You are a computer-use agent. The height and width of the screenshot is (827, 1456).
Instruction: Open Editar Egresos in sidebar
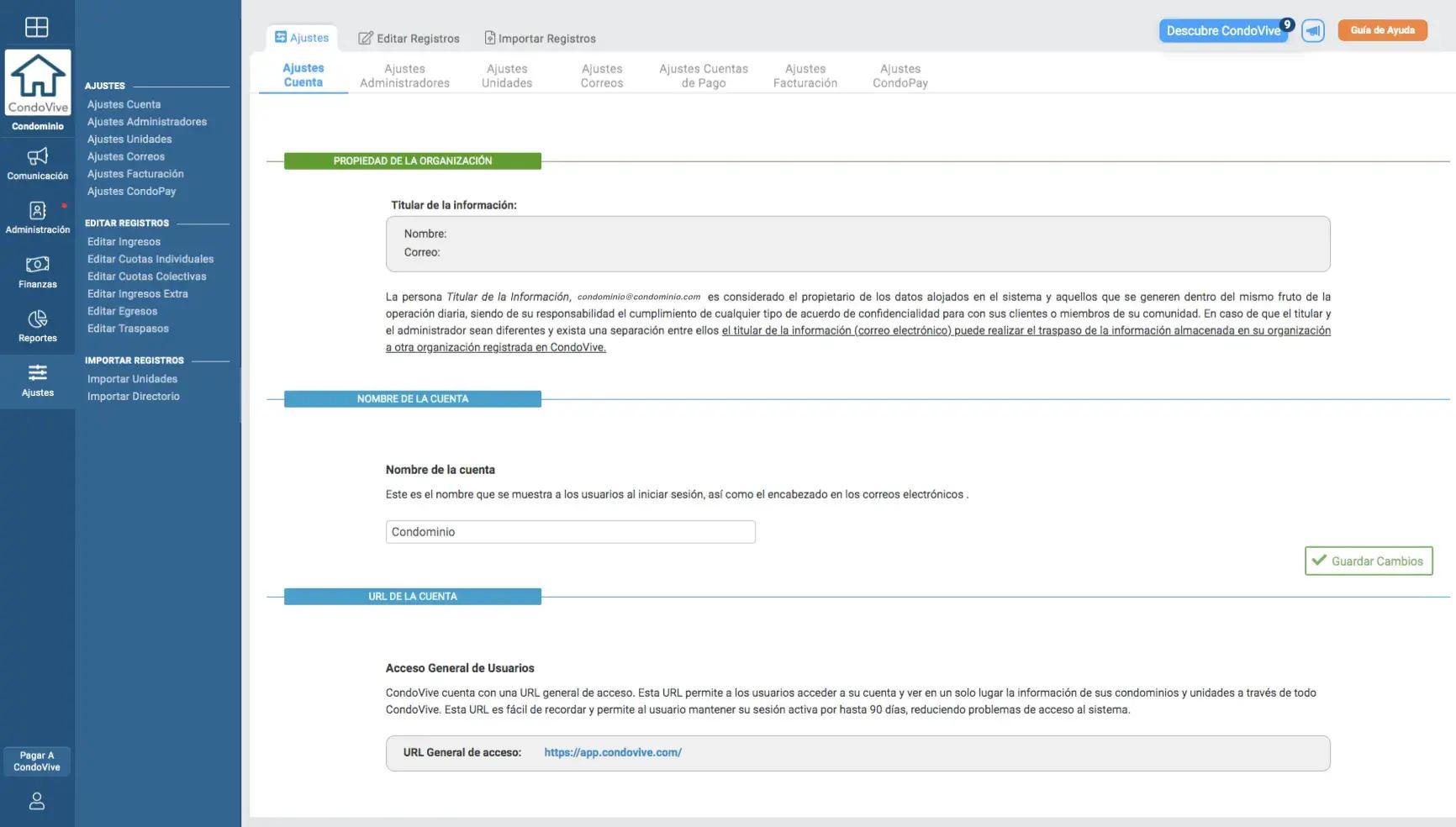(122, 311)
